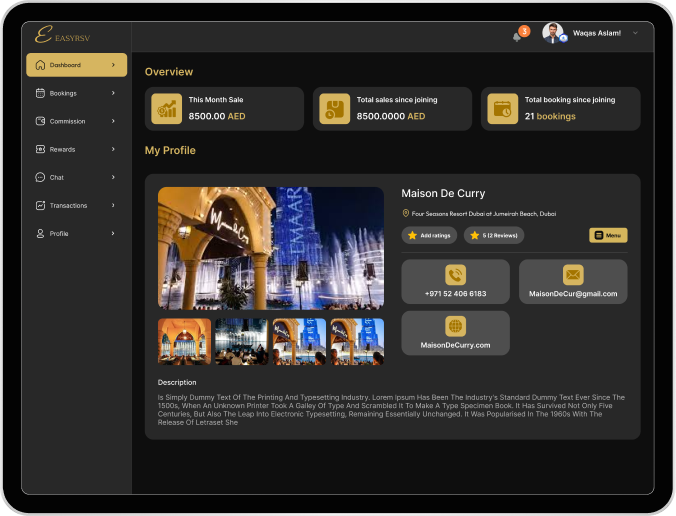The image size is (676, 516).
Task: Select the Dashboard home icon
Action: [40, 65]
